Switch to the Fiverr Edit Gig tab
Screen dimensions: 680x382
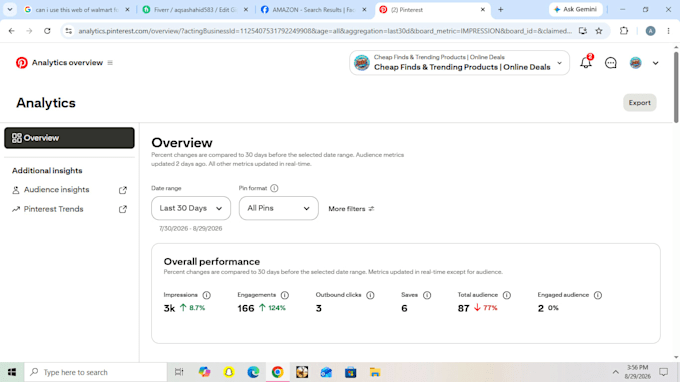195,10
